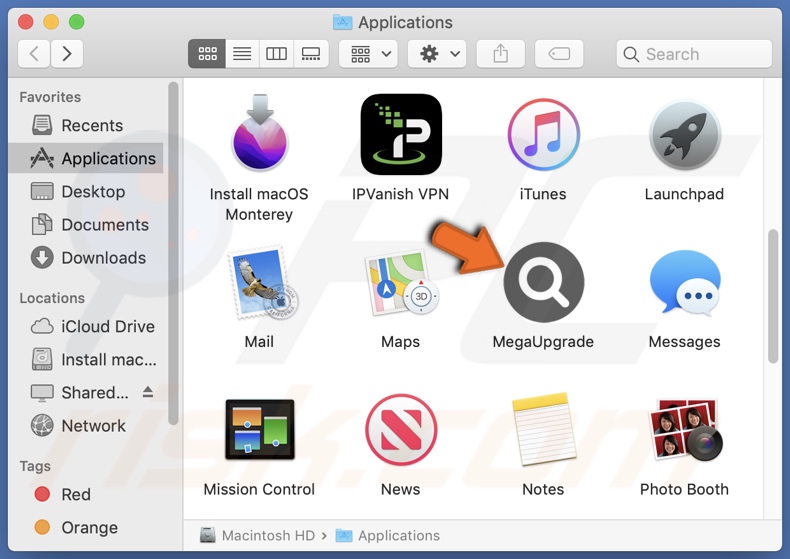Open Downloads in the sidebar
The width and height of the screenshot is (790, 559).
tap(86, 258)
